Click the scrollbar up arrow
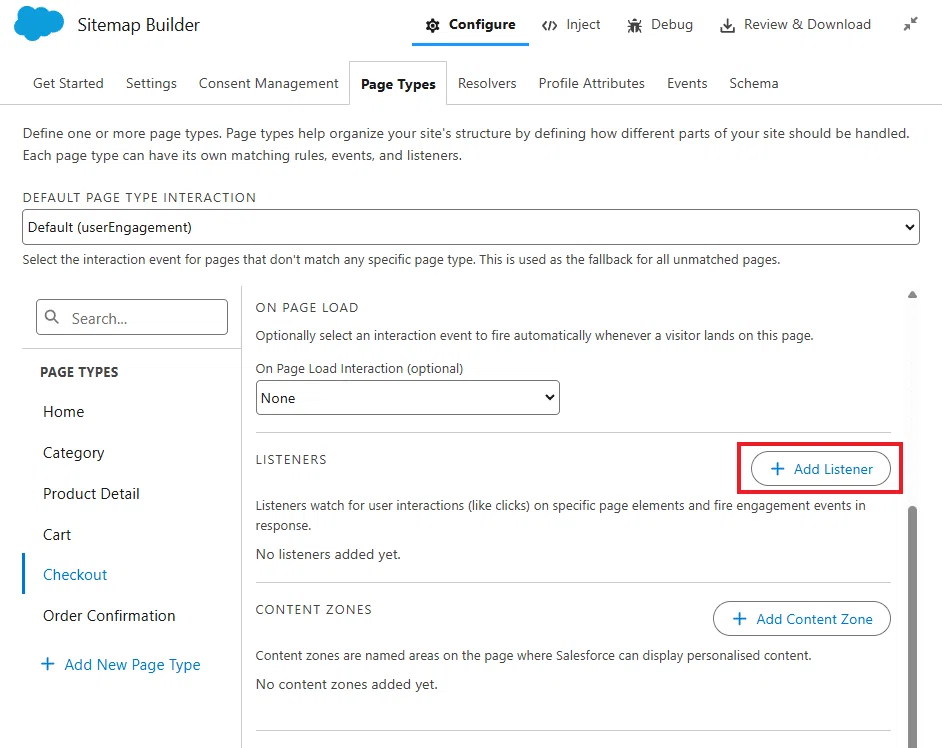 point(913,294)
